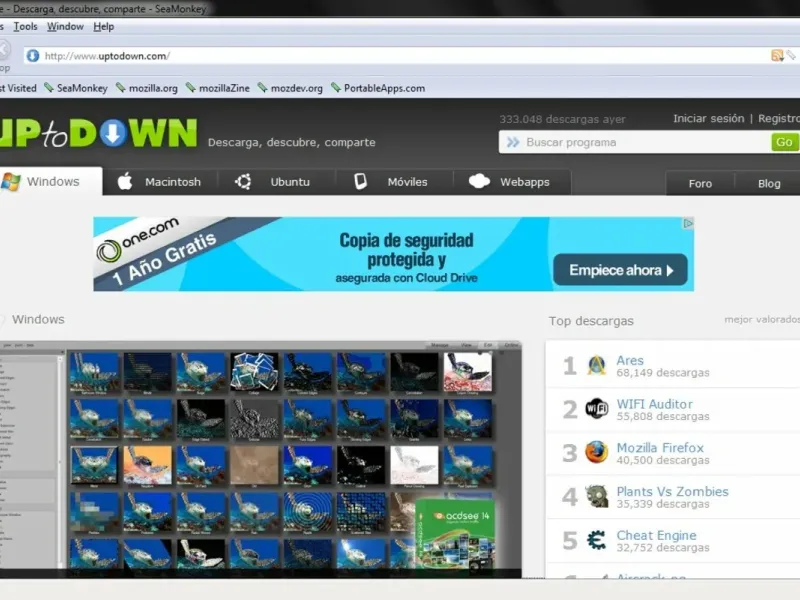The height and width of the screenshot is (600, 800).
Task: Select the Móviles platform tab
Action: [394, 182]
